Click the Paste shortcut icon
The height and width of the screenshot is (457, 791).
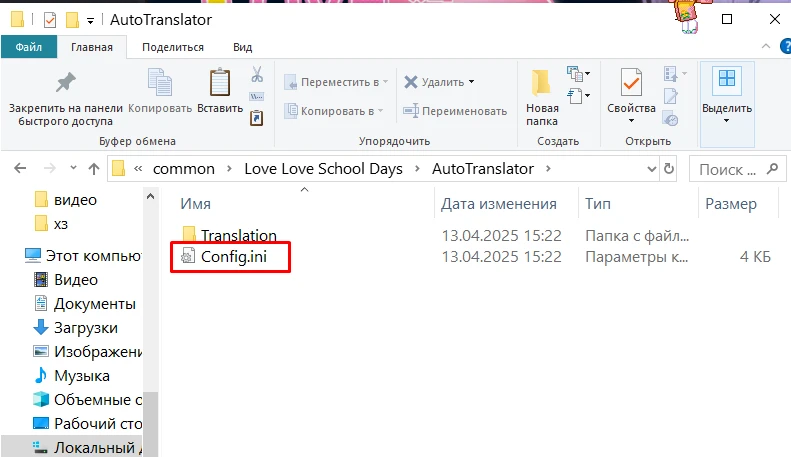257,118
